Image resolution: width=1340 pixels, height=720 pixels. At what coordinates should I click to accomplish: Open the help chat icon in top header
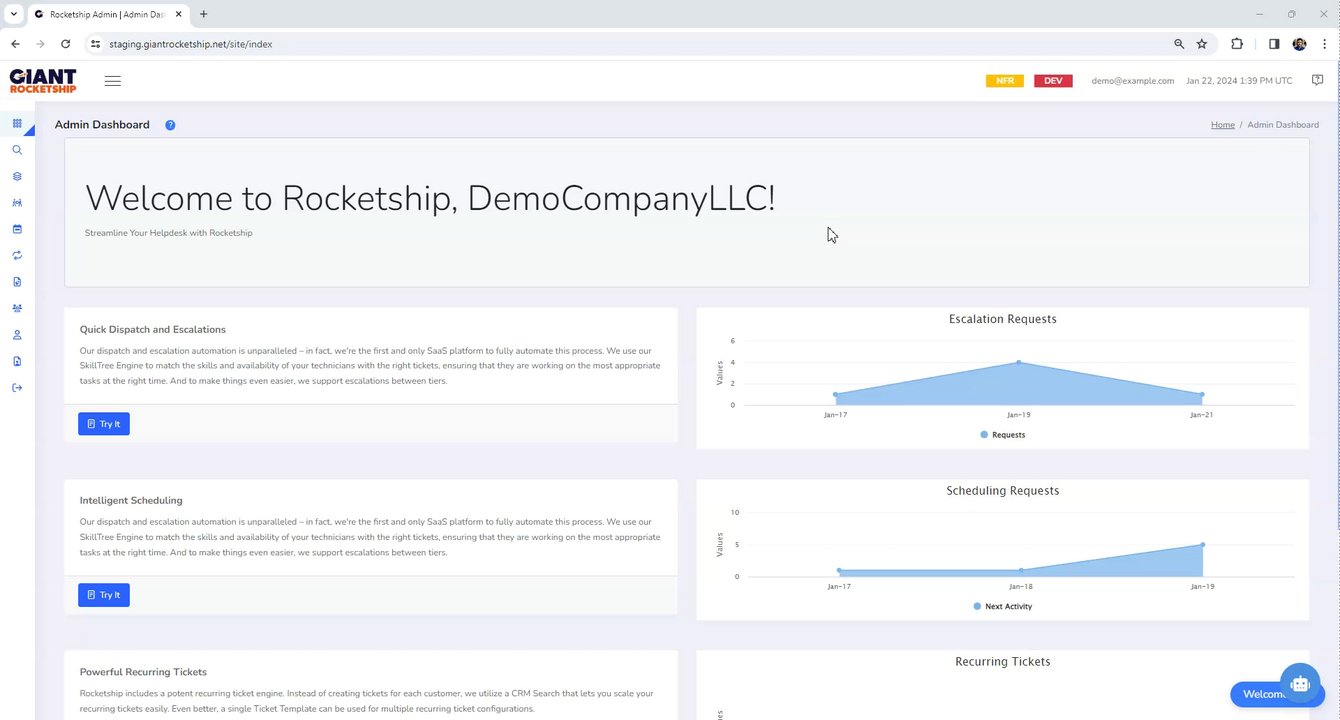(1317, 81)
